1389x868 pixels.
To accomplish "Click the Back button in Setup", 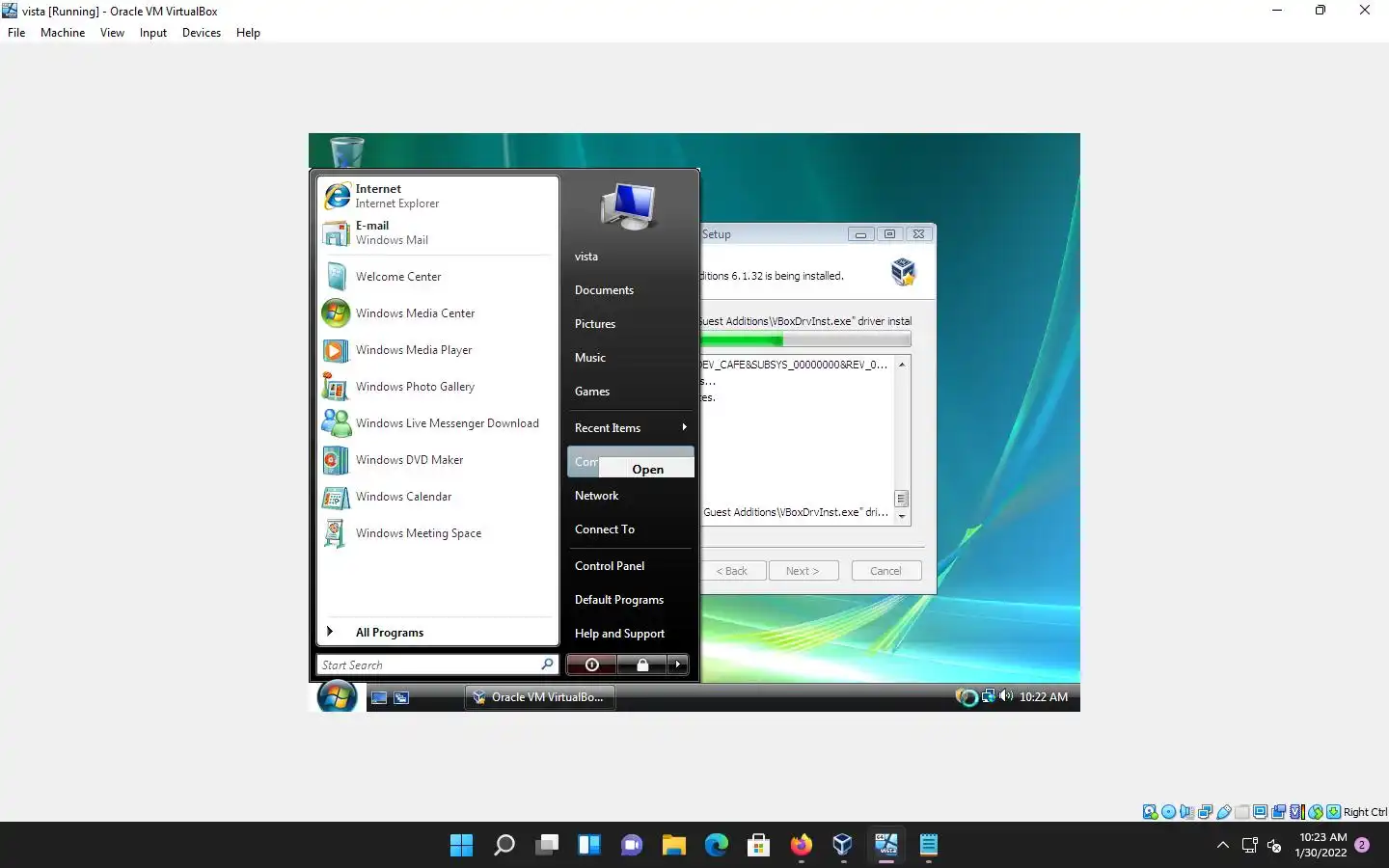I will coord(733,571).
